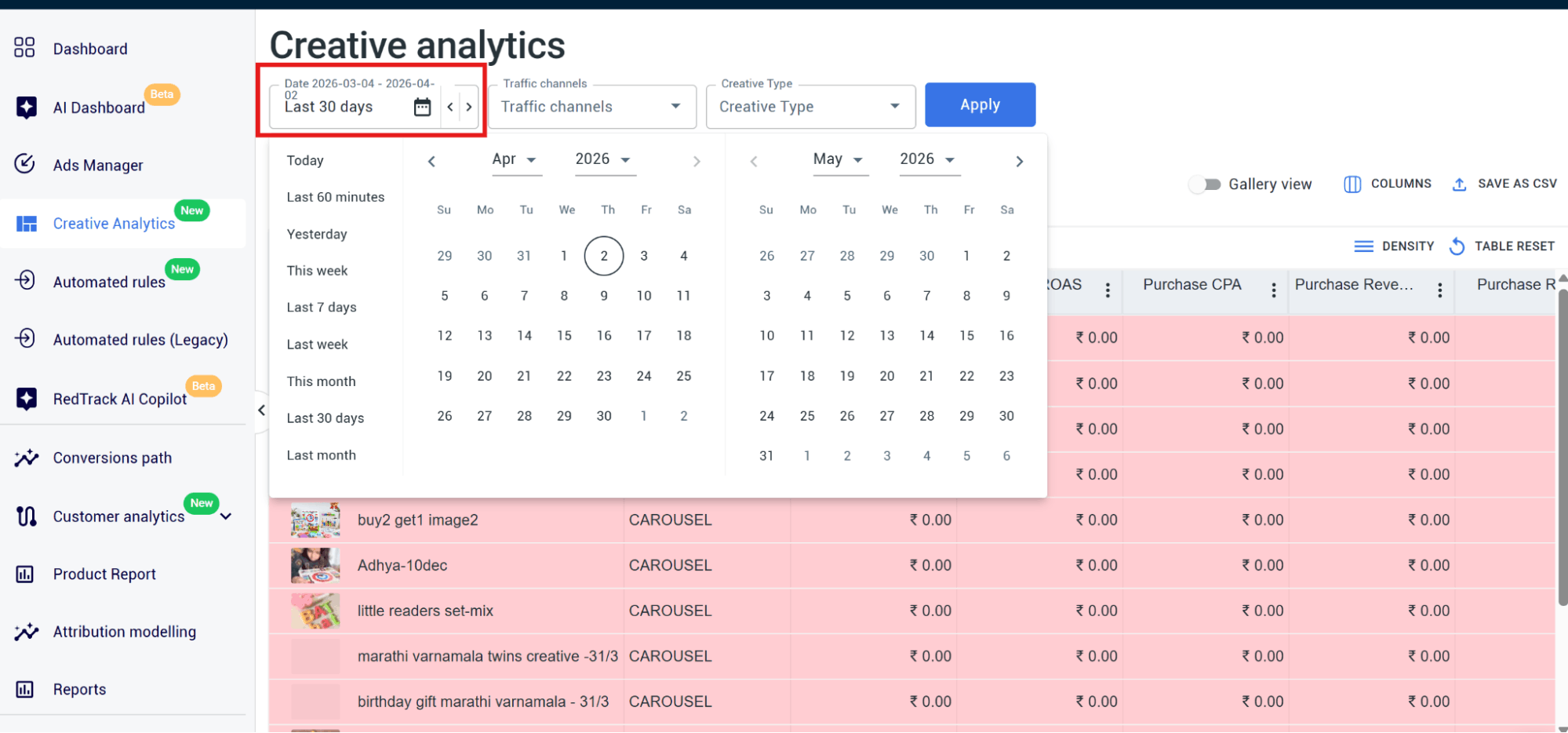The height and width of the screenshot is (733, 1568).
Task: Click the Product Report icon
Action: coord(25,574)
